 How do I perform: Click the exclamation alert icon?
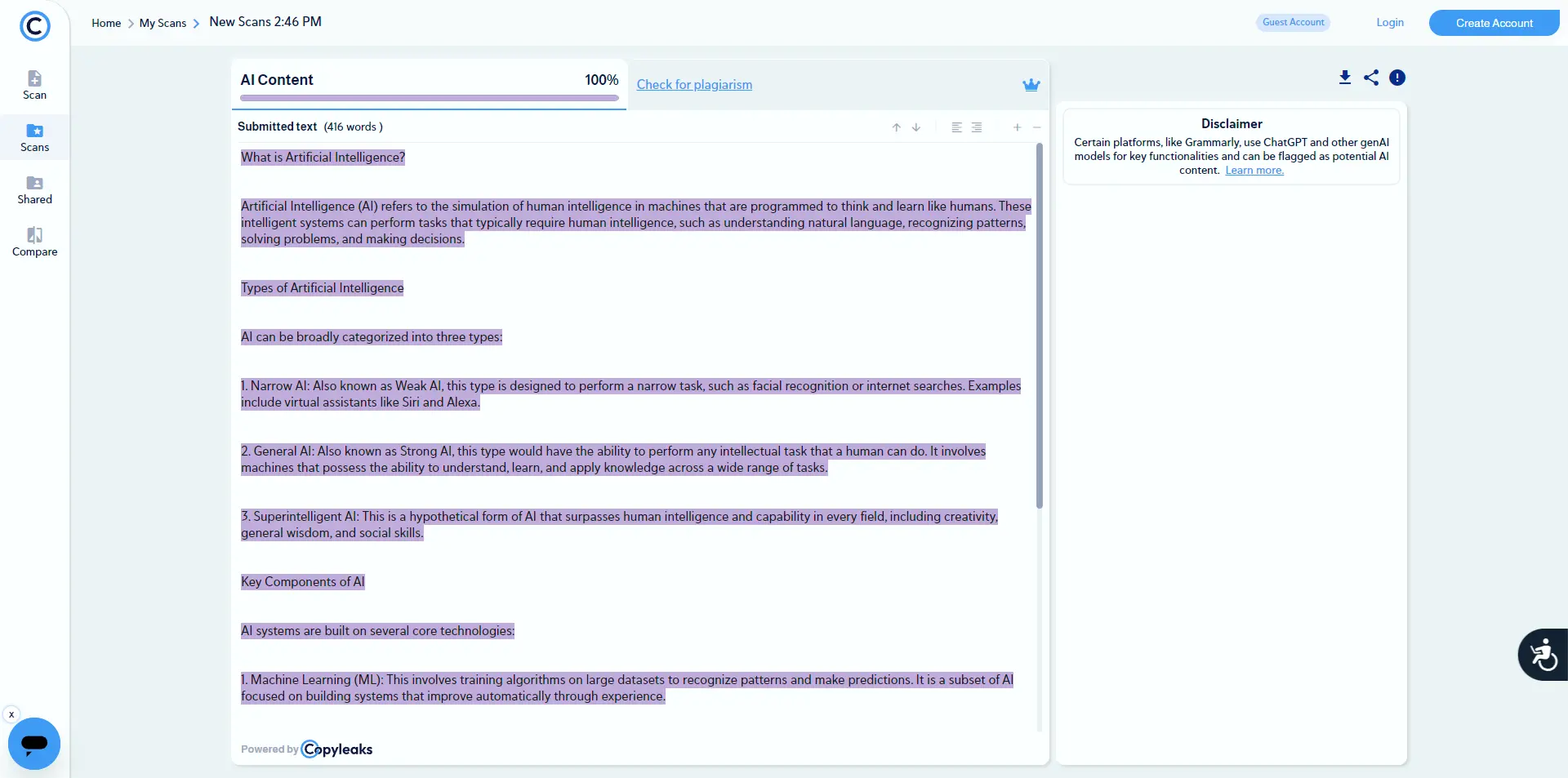click(1397, 78)
